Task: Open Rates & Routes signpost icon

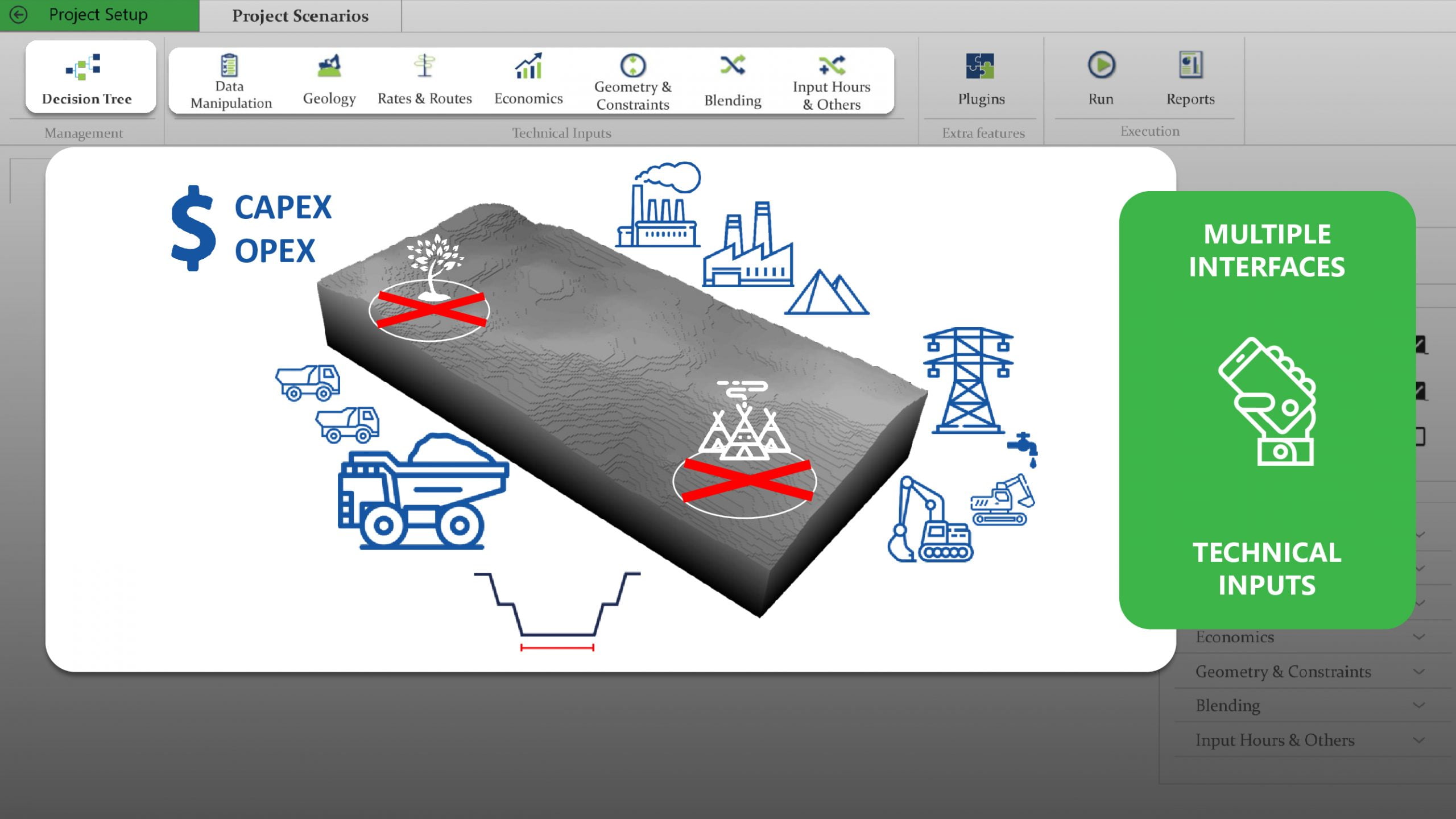Action: [424, 66]
